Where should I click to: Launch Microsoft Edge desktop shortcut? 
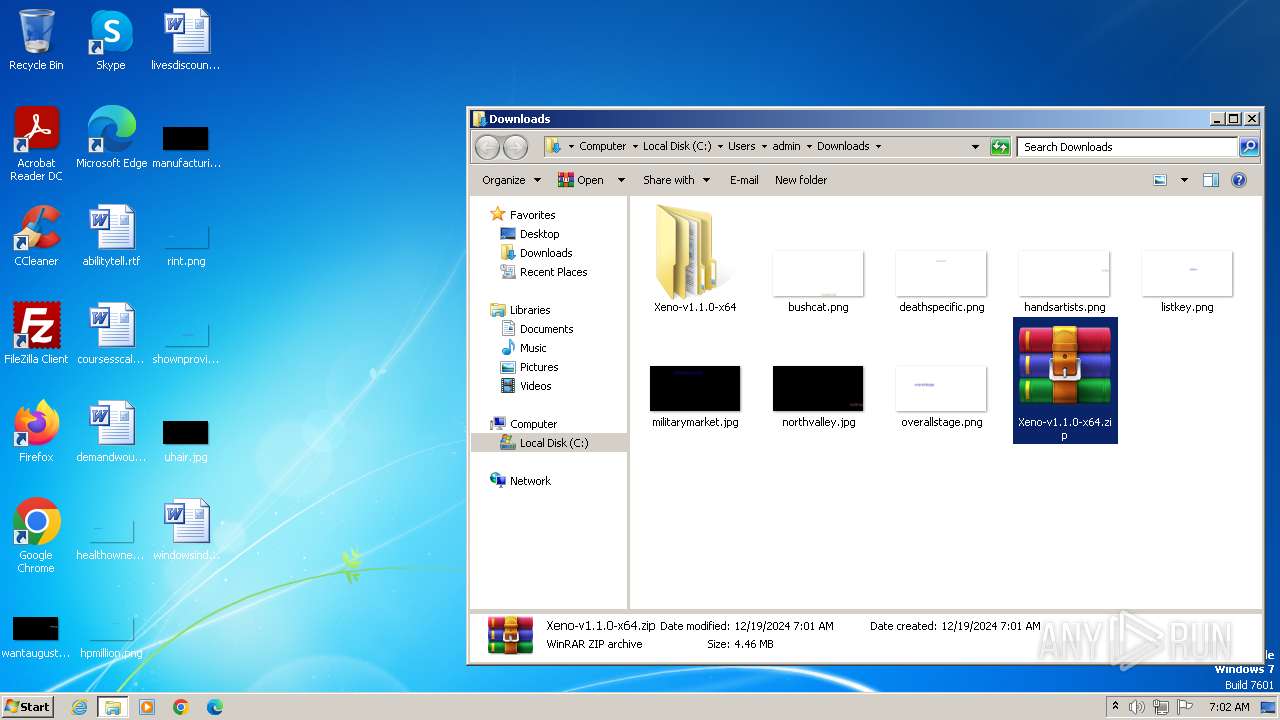(x=111, y=137)
